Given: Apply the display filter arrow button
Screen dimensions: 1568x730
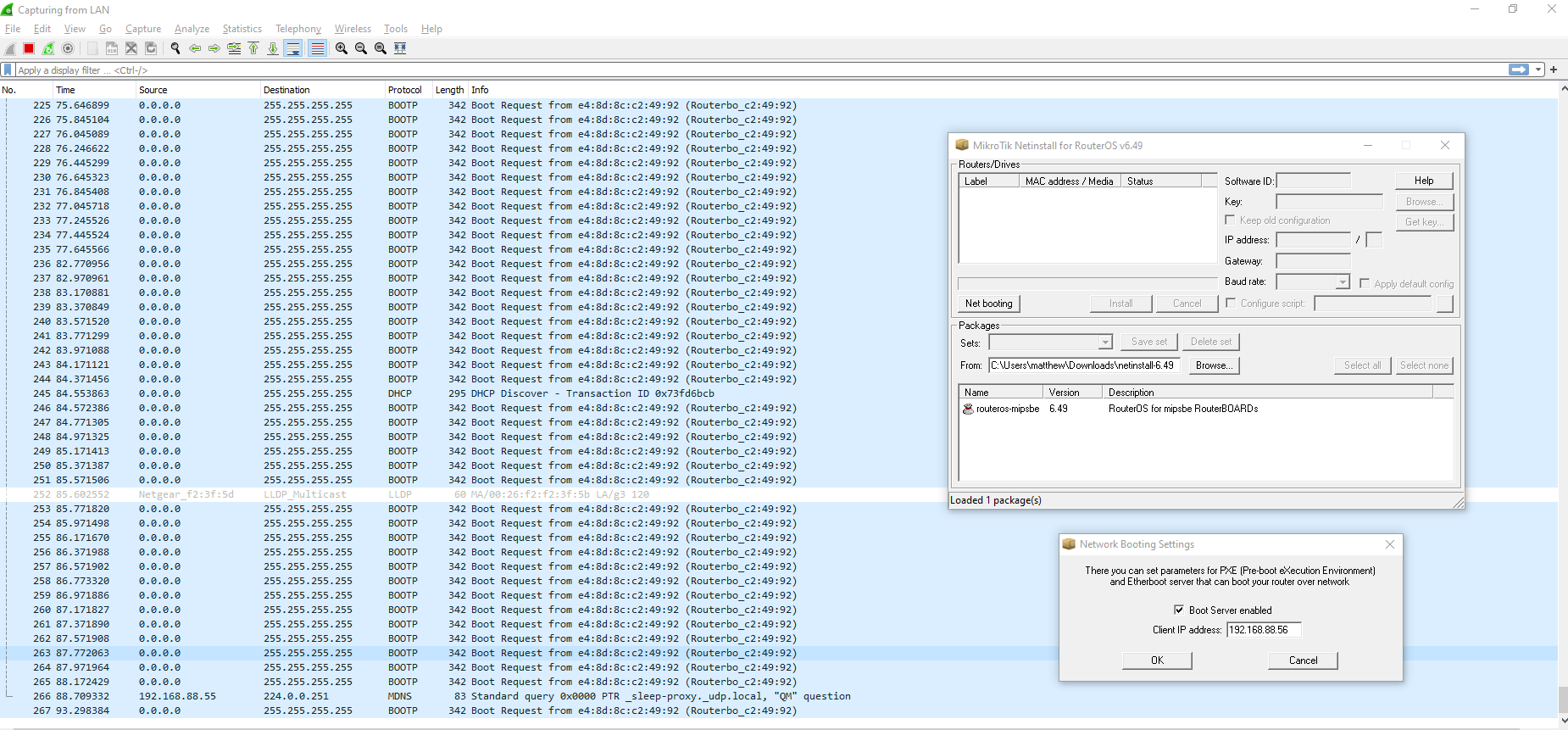Looking at the screenshot, I should point(1519,70).
